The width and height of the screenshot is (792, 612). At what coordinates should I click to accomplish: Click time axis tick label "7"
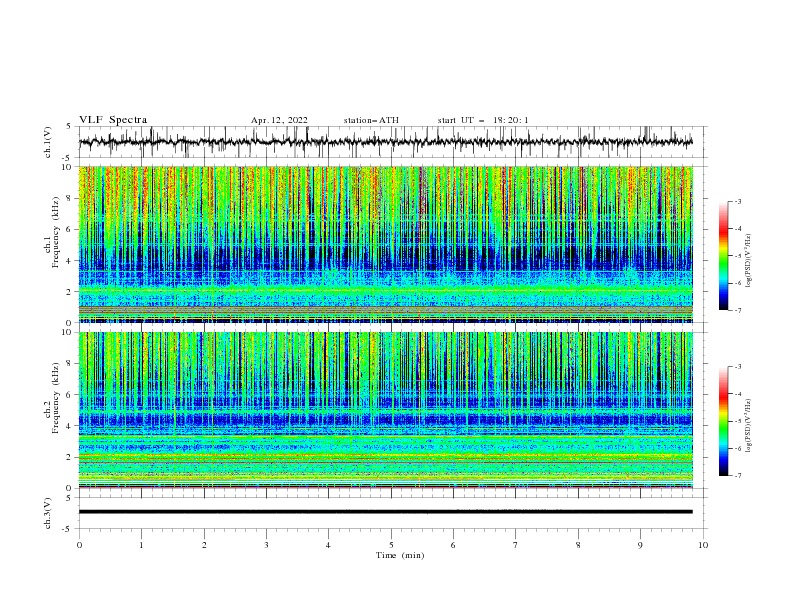[516, 545]
